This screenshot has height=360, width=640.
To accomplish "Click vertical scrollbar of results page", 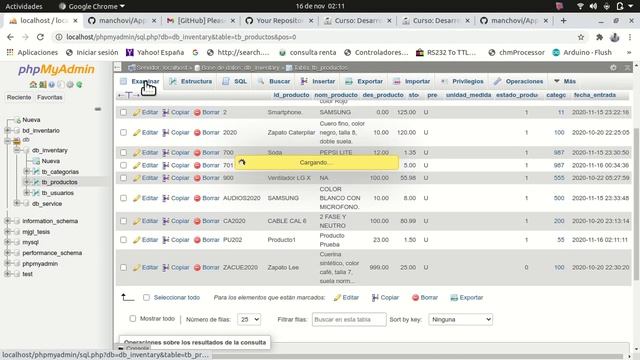I will click(x=636, y=204).
